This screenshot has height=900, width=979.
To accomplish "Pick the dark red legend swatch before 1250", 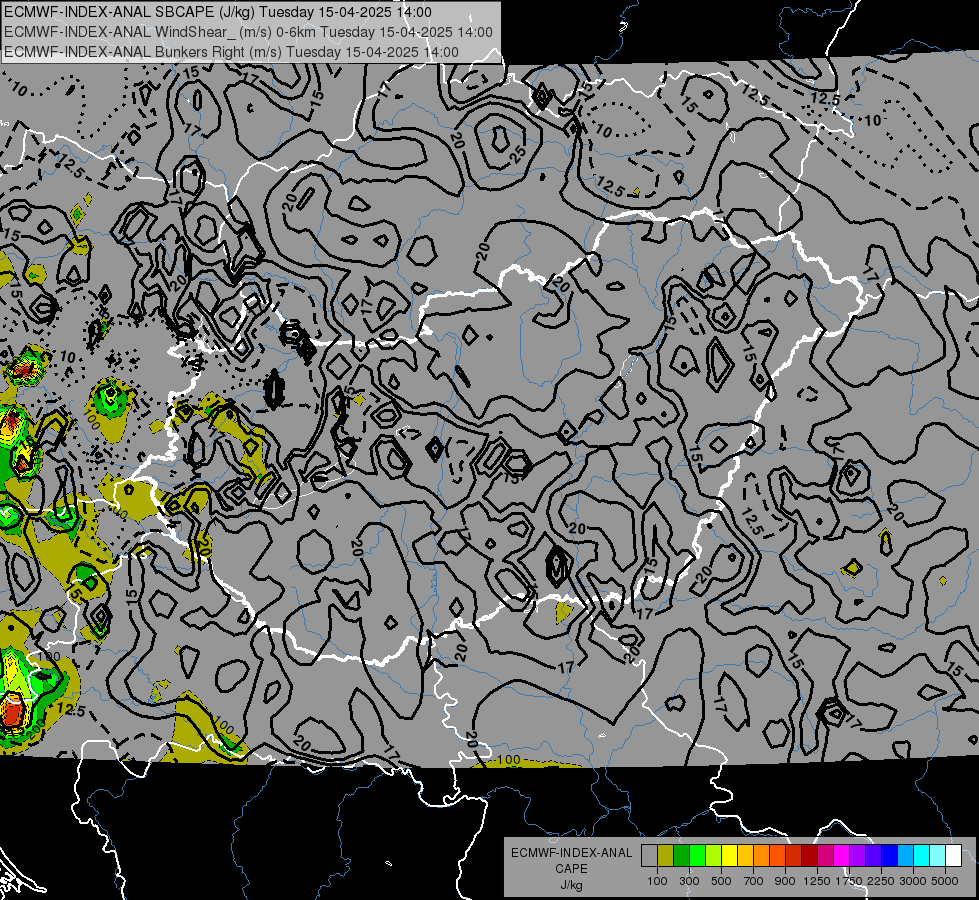I will click(810, 855).
